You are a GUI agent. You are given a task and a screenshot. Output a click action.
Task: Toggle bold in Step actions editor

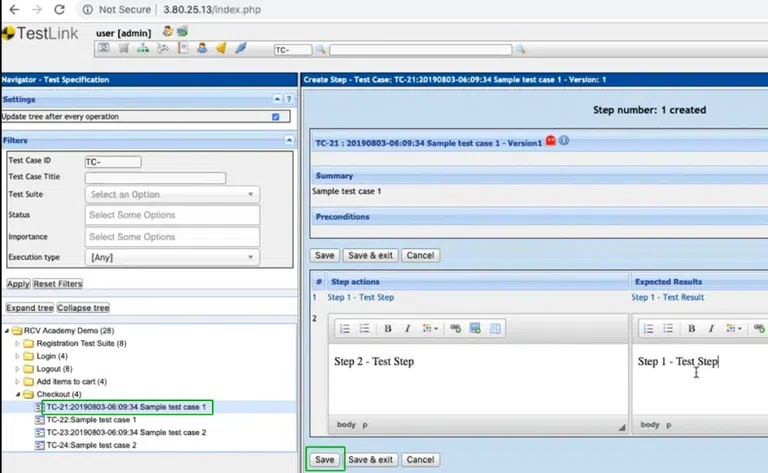[388, 329]
